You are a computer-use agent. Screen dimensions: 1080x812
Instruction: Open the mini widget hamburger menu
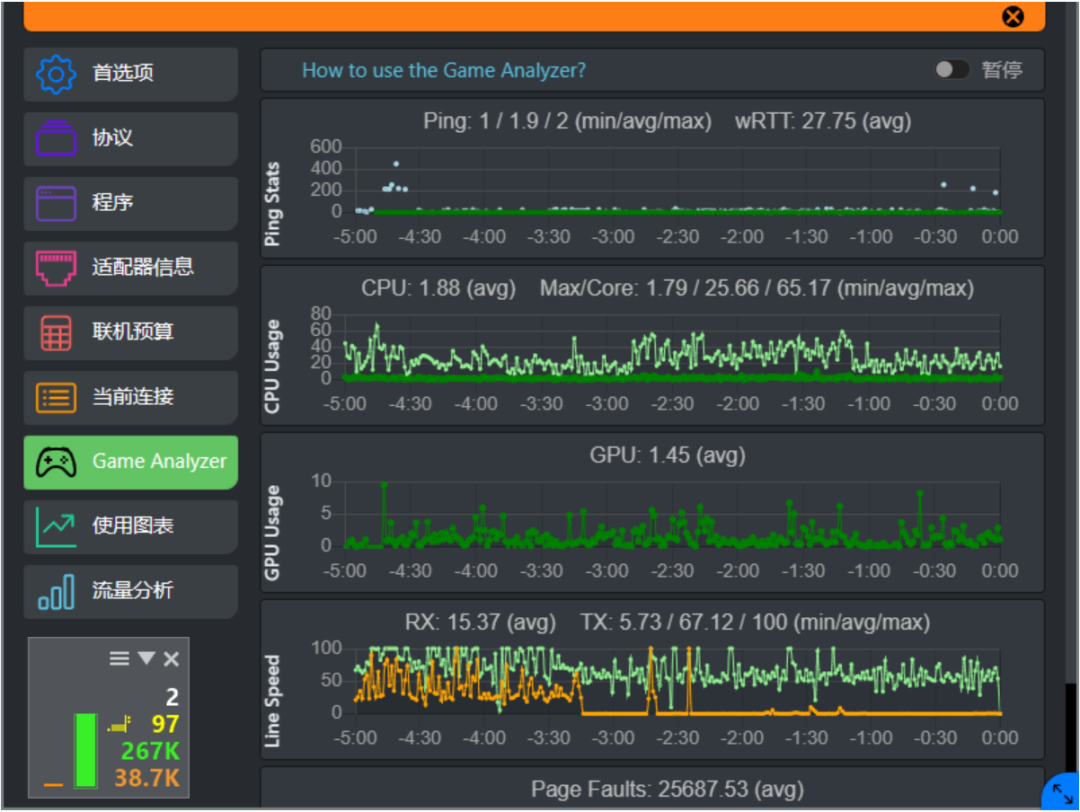point(119,658)
